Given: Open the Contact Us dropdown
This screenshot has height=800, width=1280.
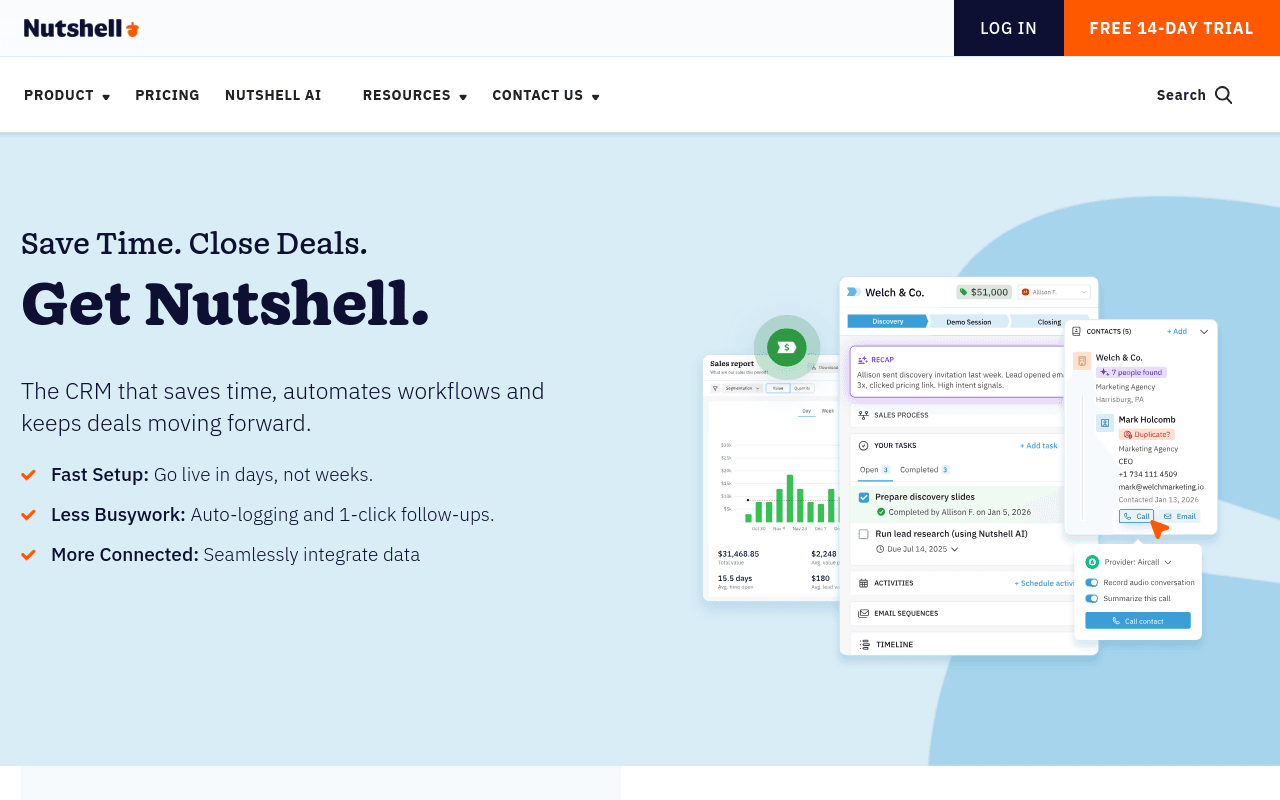Looking at the screenshot, I should (546, 95).
